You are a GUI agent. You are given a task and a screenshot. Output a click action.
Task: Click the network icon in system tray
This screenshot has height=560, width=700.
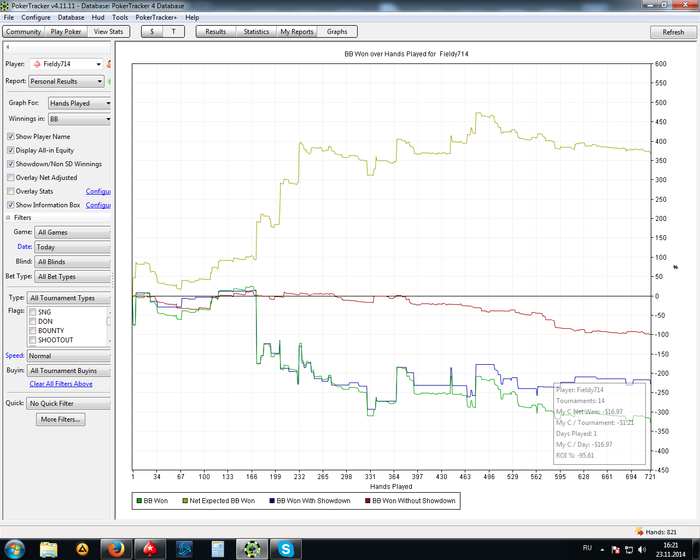click(629, 550)
